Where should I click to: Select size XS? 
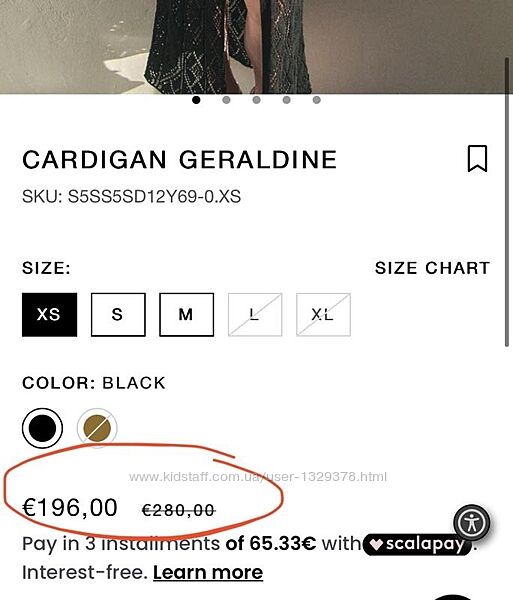coord(49,315)
